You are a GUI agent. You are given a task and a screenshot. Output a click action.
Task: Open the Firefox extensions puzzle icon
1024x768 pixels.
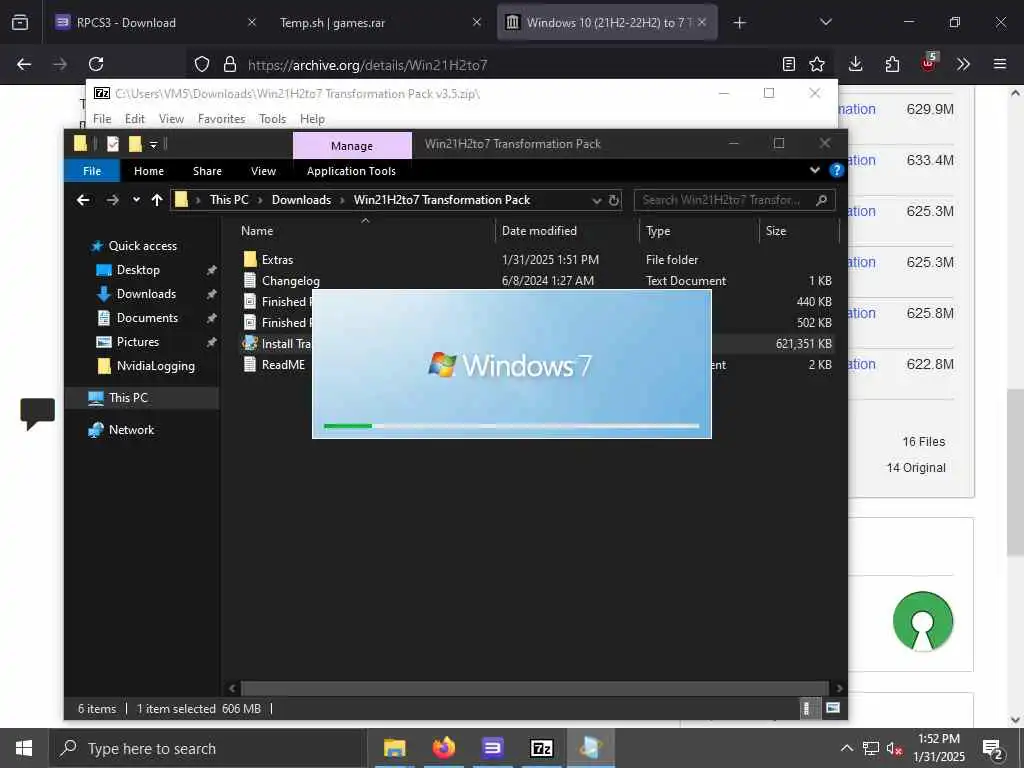(x=892, y=64)
